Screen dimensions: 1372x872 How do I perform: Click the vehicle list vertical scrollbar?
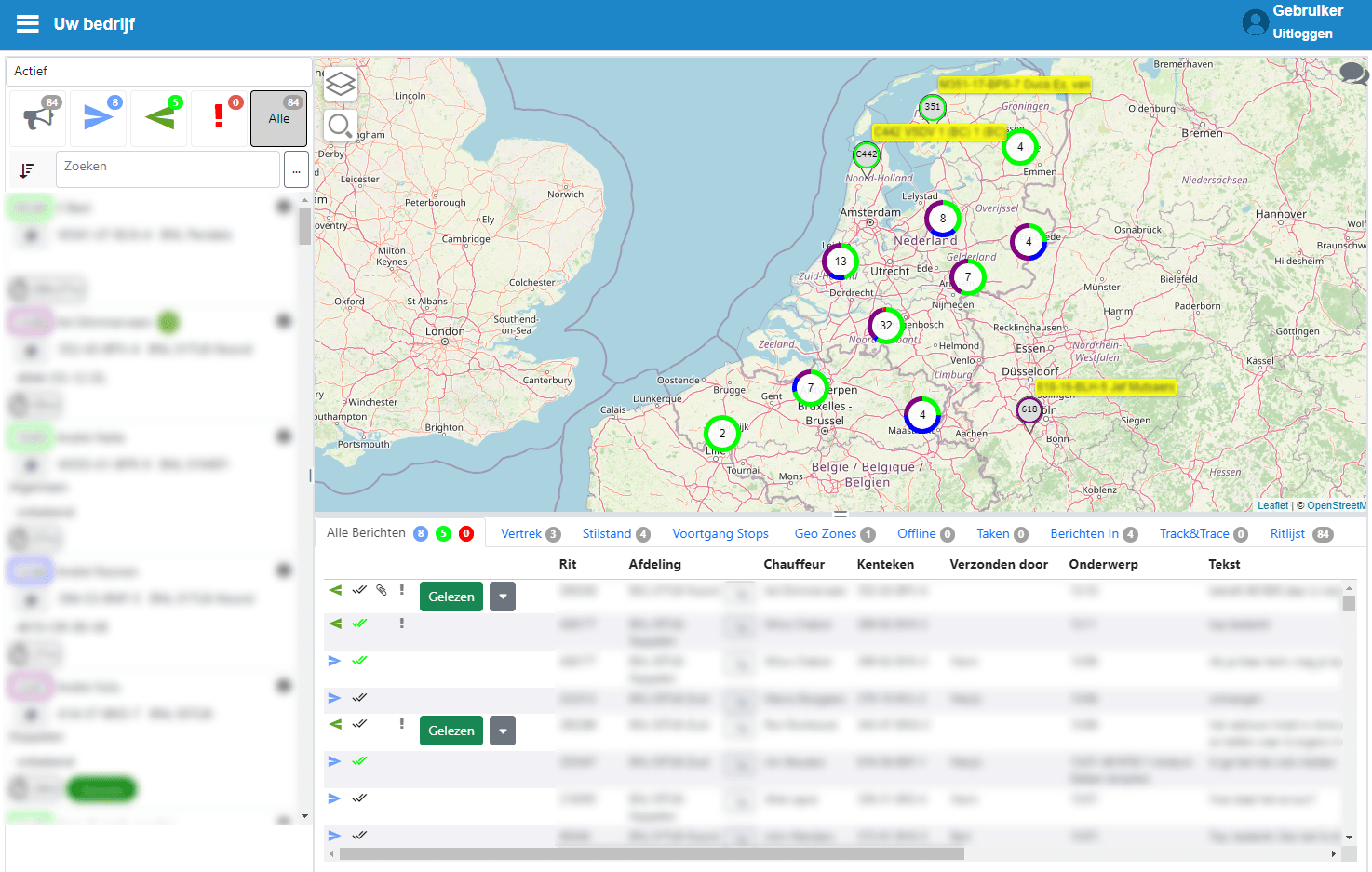click(x=304, y=226)
